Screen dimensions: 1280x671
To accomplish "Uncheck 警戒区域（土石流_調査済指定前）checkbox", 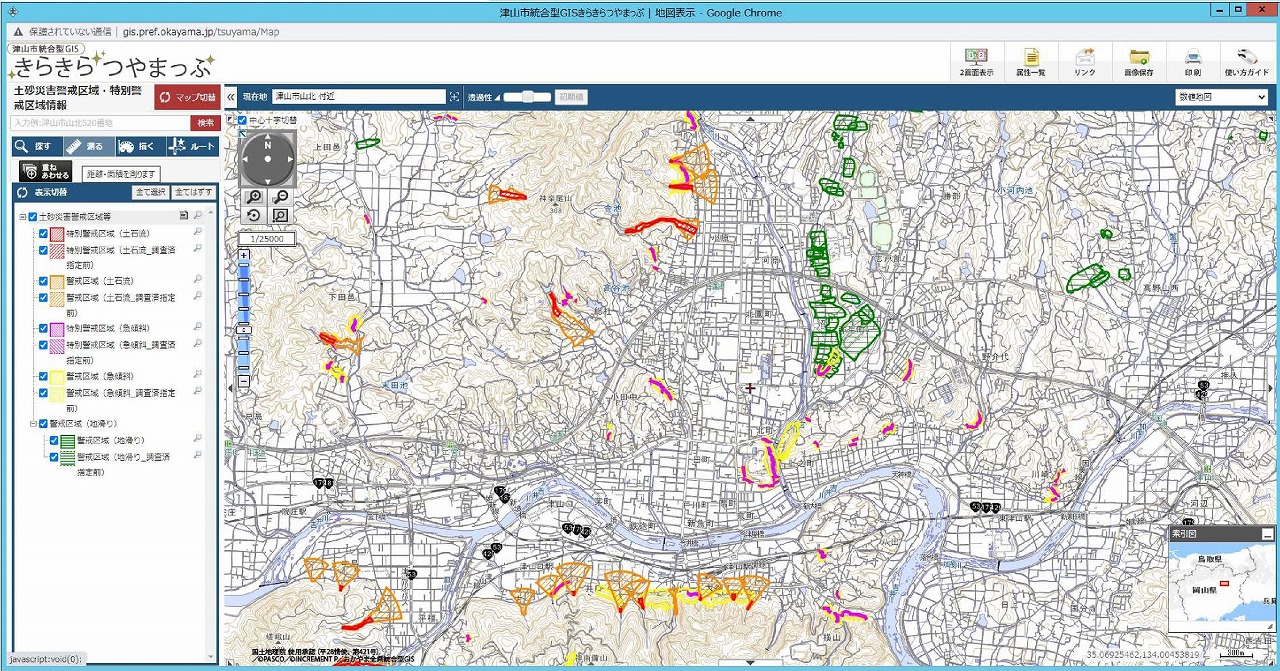I will (x=43, y=297).
